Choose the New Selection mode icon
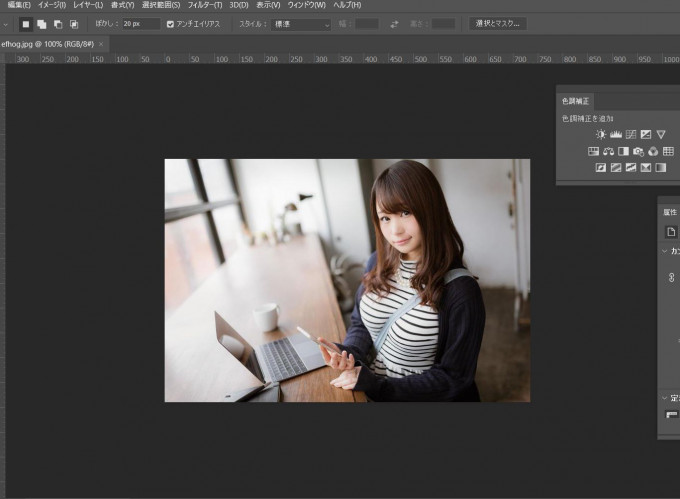 [26, 24]
